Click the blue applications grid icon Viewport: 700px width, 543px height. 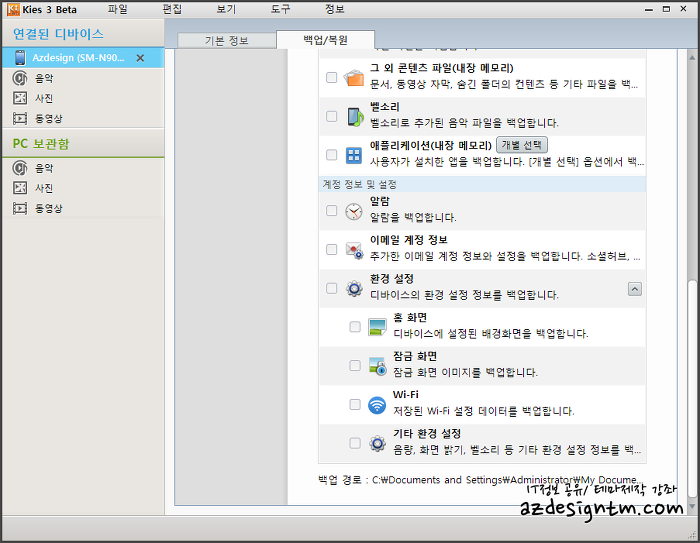pos(354,155)
